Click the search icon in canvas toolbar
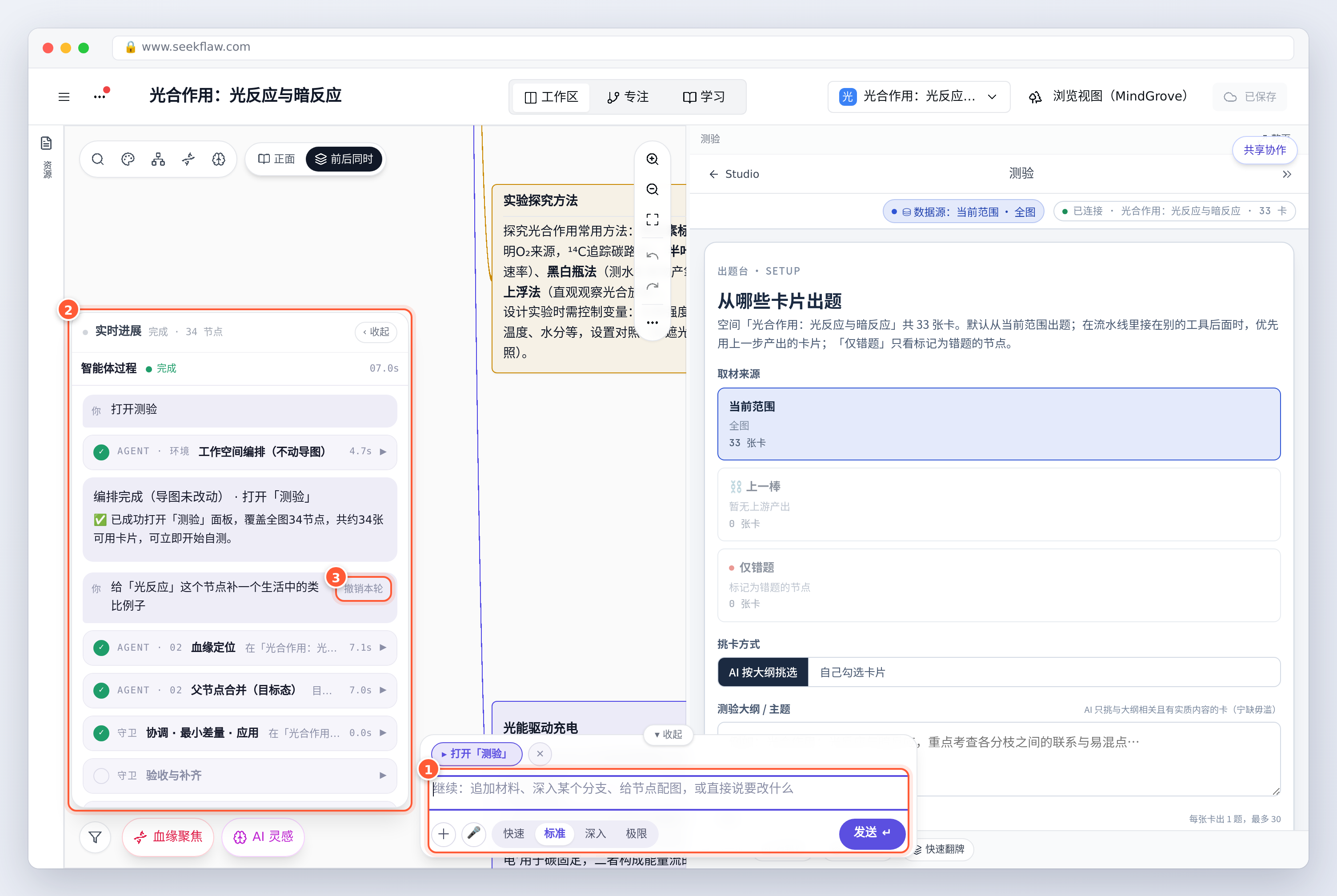 (98, 159)
